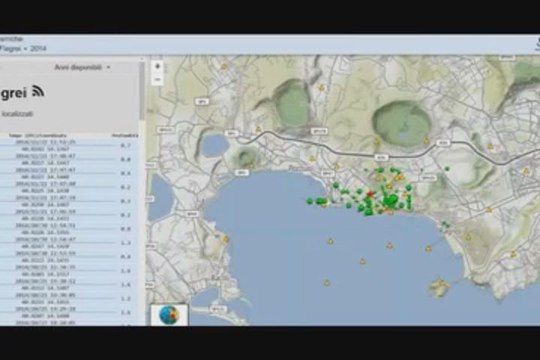Click the Flegrei 2014 header title
Screen dimensions: 540x360
pos(23,48)
